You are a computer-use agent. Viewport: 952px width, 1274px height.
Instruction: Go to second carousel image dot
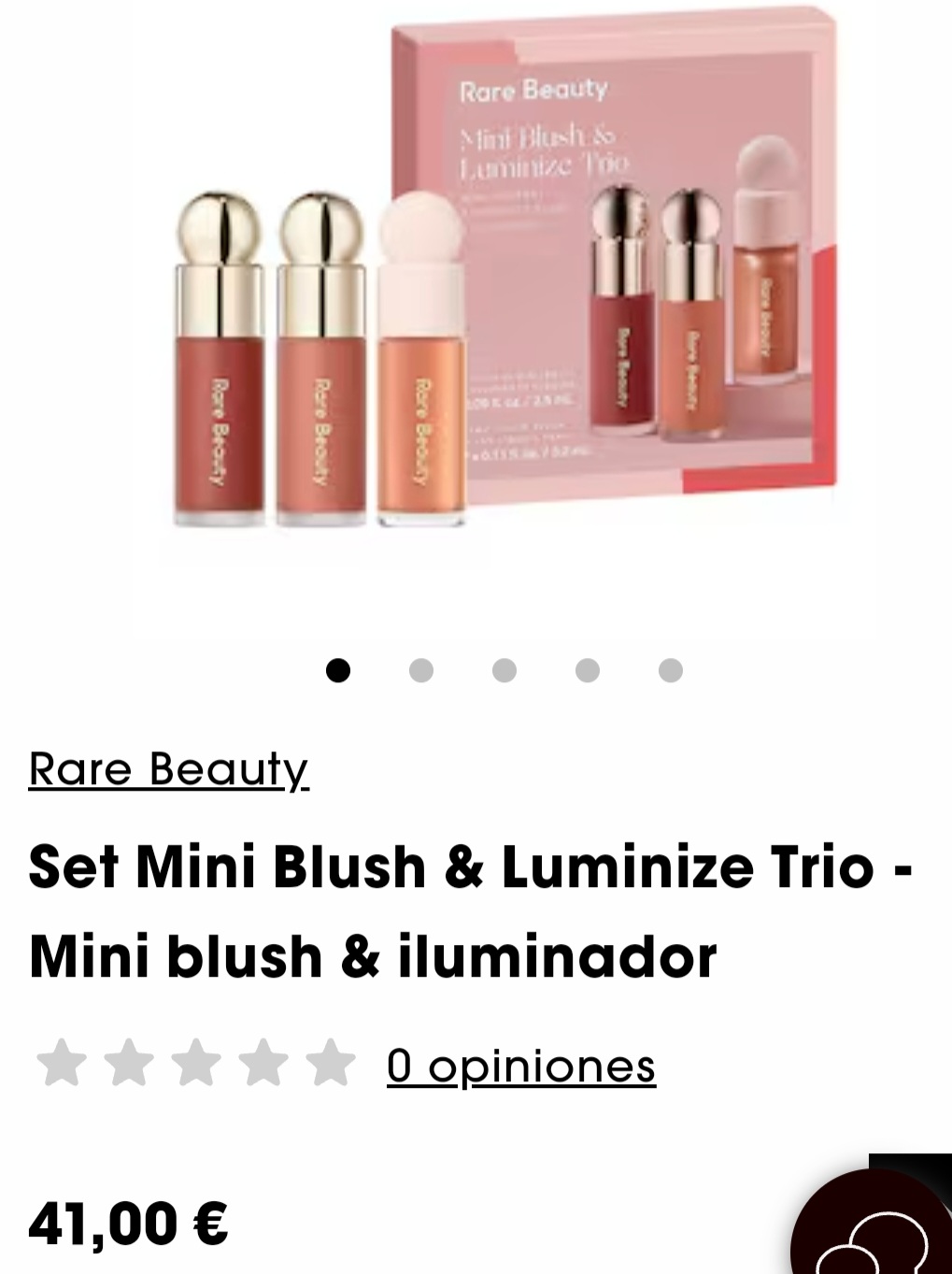point(421,670)
